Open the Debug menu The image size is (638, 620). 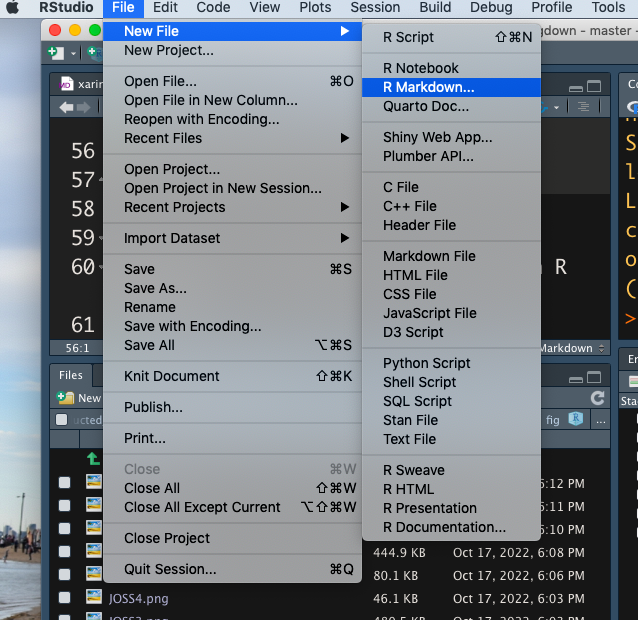point(491,8)
